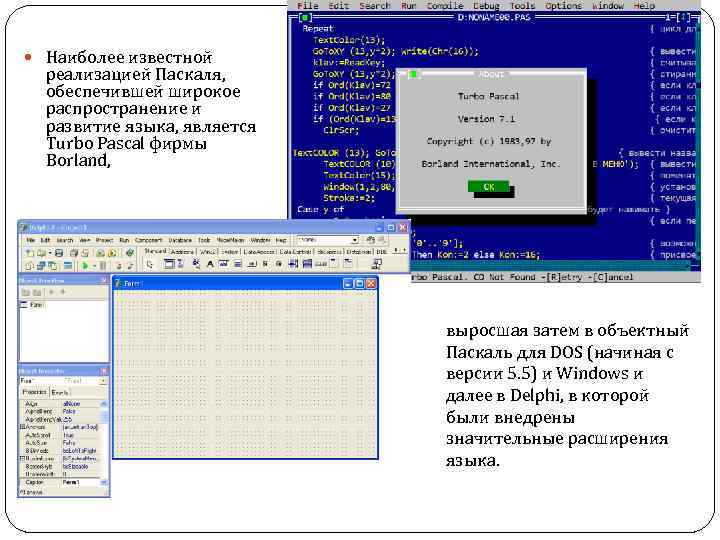720x540 pixels.
Task: Click the New Form icon in Delphi
Action: pos(68,265)
